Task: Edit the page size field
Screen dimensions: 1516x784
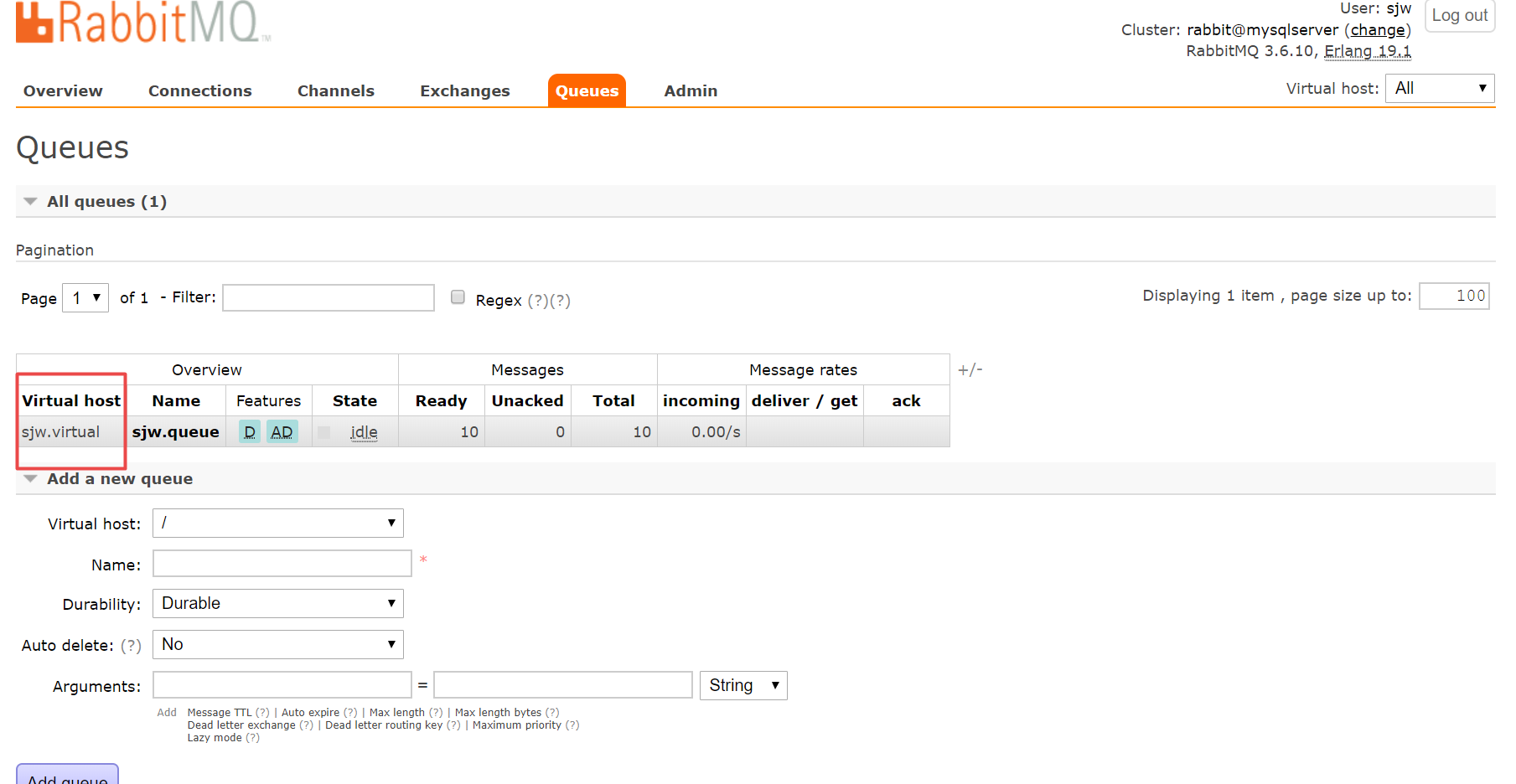Action: point(1454,296)
